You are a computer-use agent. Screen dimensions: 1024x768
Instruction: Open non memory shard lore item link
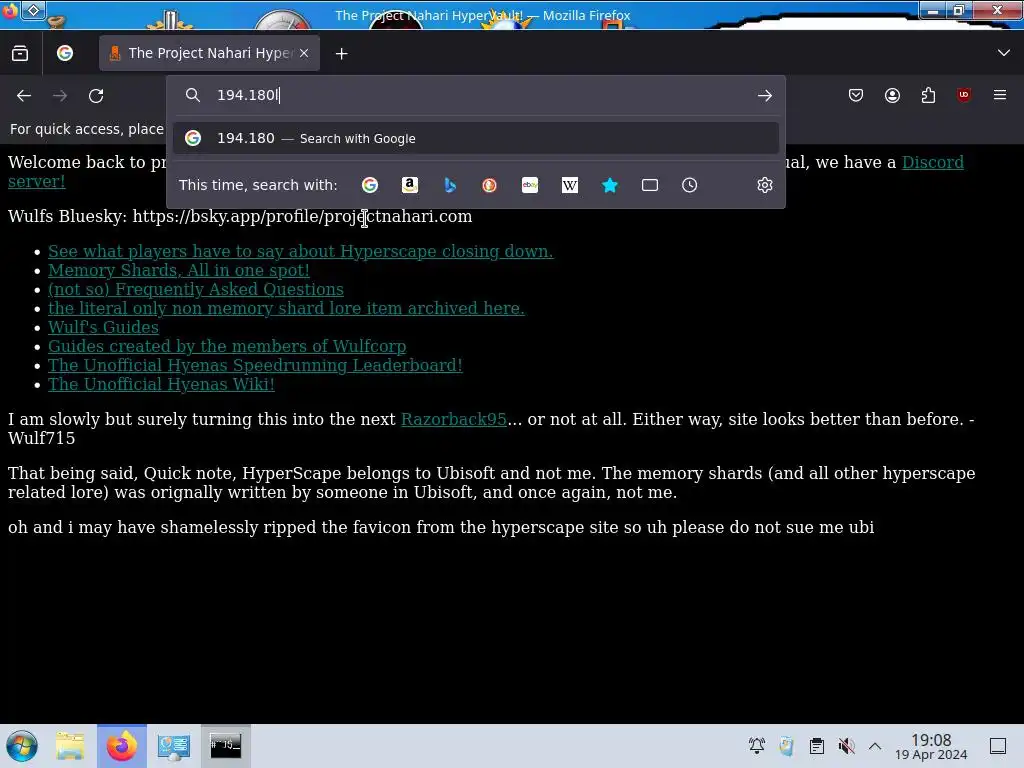pos(286,308)
